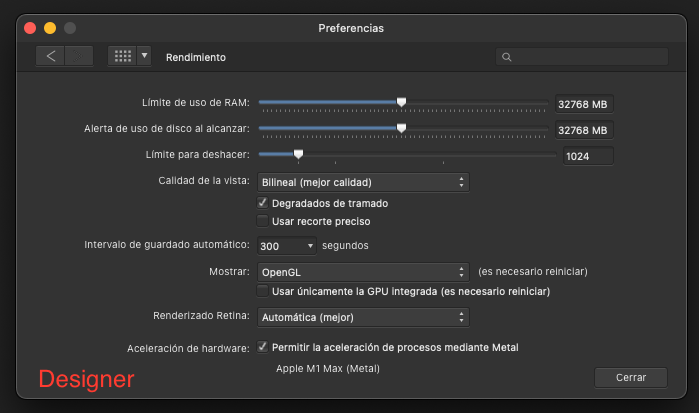
Task: Click the search magnifier icon
Action: click(x=506, y=57)
